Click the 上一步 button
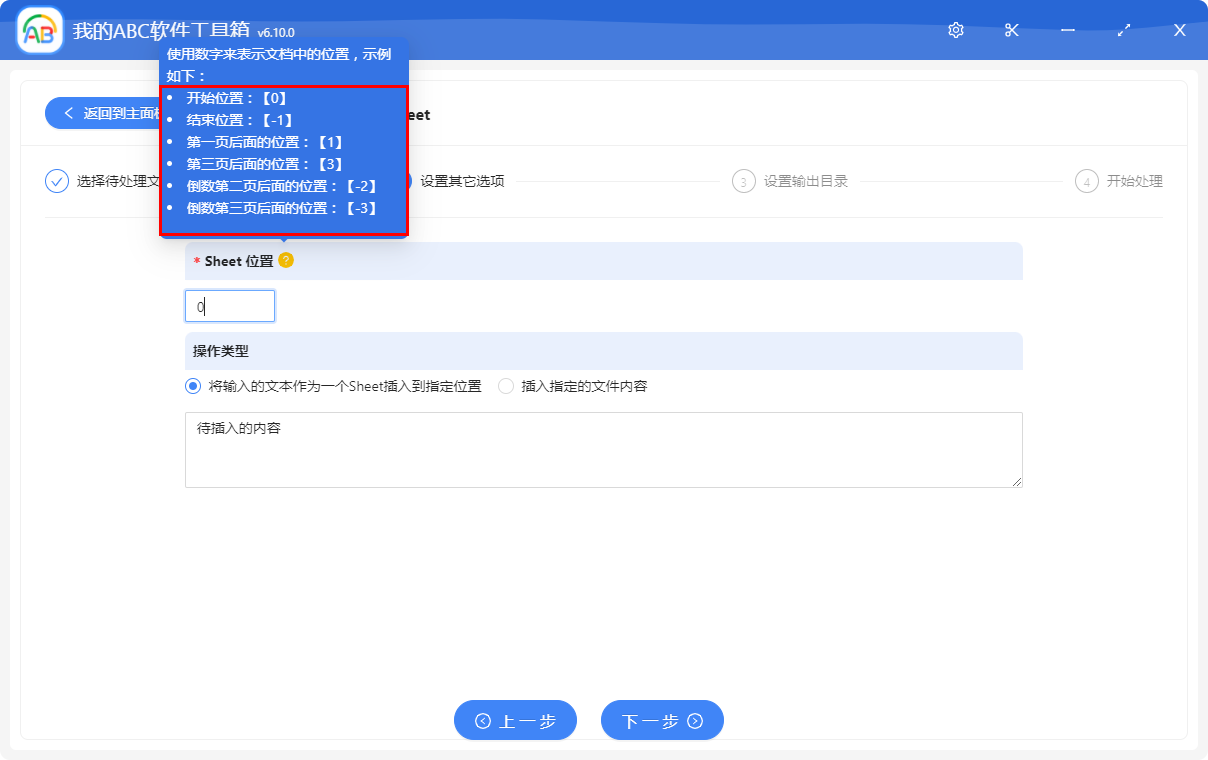This screenshot has width=1208, height=760. click(515, 720)
